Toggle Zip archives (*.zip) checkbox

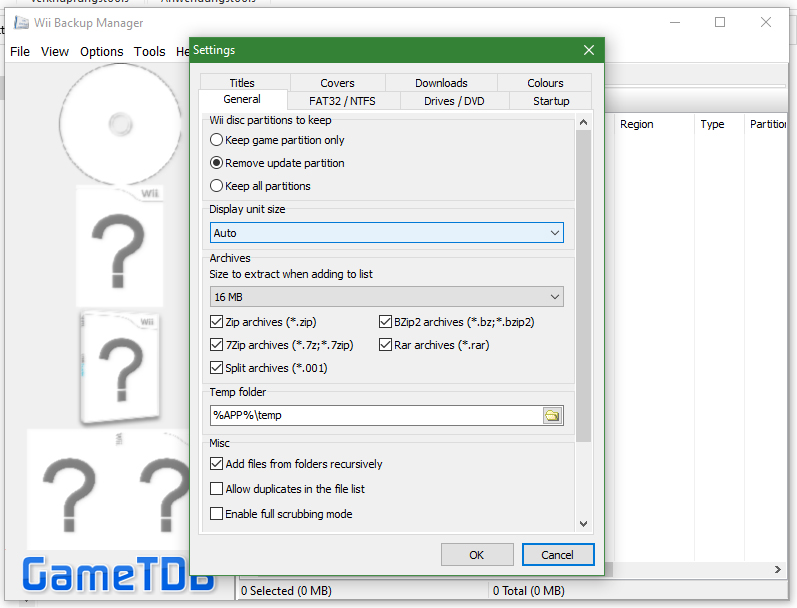[x=263, y=322]
